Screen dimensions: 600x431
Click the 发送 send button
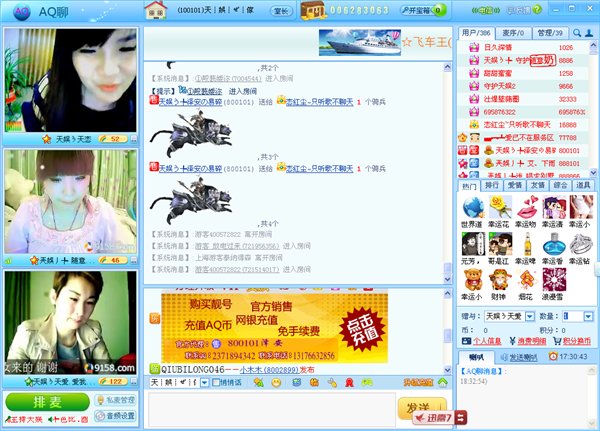pyautogui.click(x=422, y=408)
